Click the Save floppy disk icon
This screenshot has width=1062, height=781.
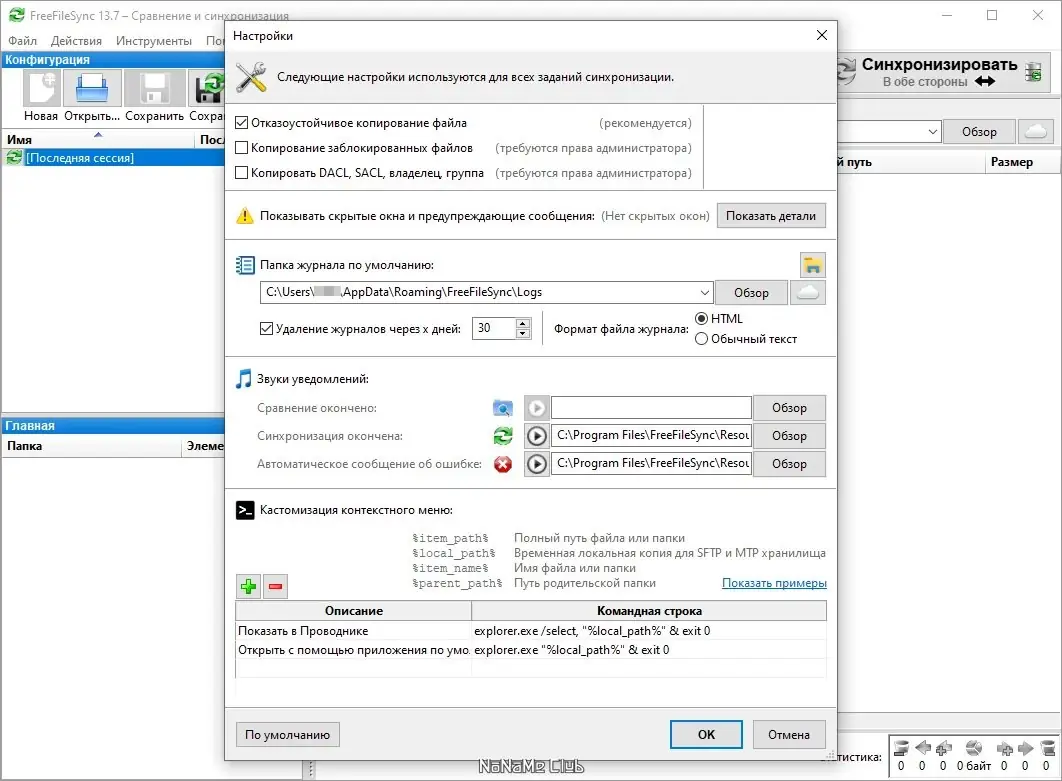click(154, 88)
